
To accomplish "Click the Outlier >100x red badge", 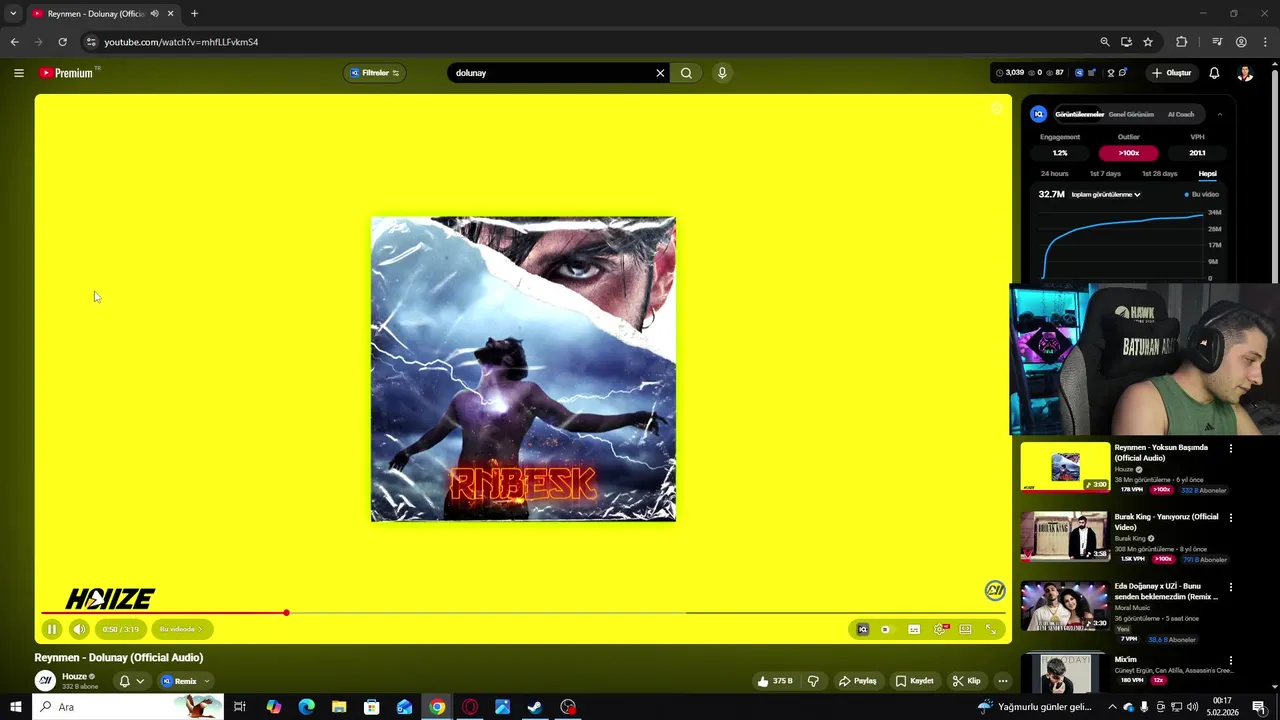I will tap(1128, 153).
